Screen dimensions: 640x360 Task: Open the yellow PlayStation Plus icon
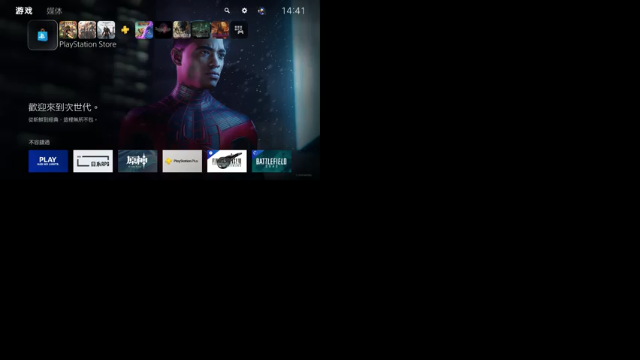tap(125, 30)
